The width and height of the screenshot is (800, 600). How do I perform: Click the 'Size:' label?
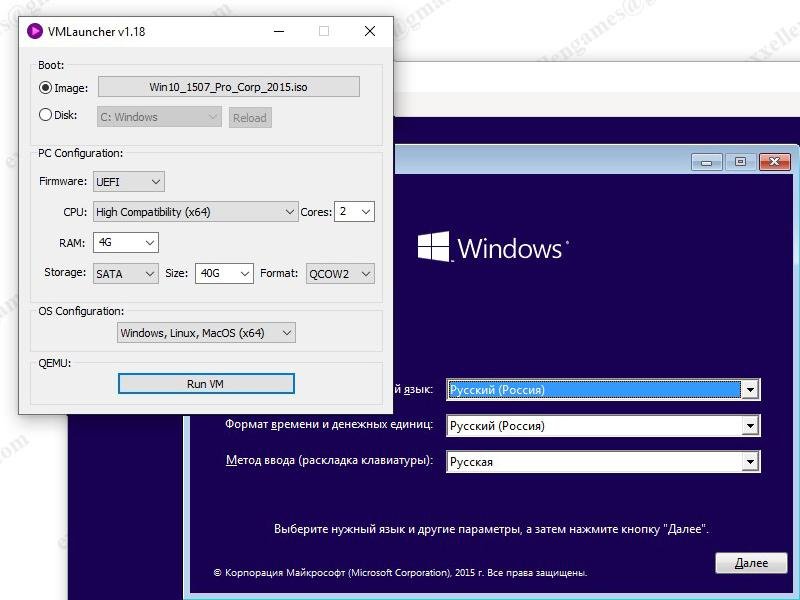coord(177,273)
